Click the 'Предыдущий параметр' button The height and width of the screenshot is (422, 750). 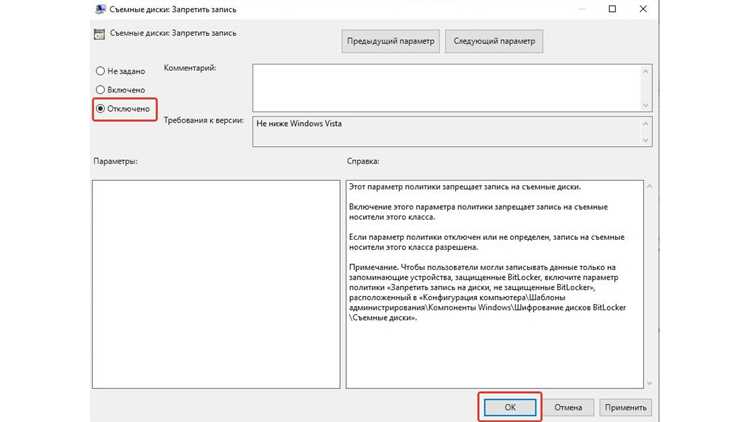click(390, 41)
